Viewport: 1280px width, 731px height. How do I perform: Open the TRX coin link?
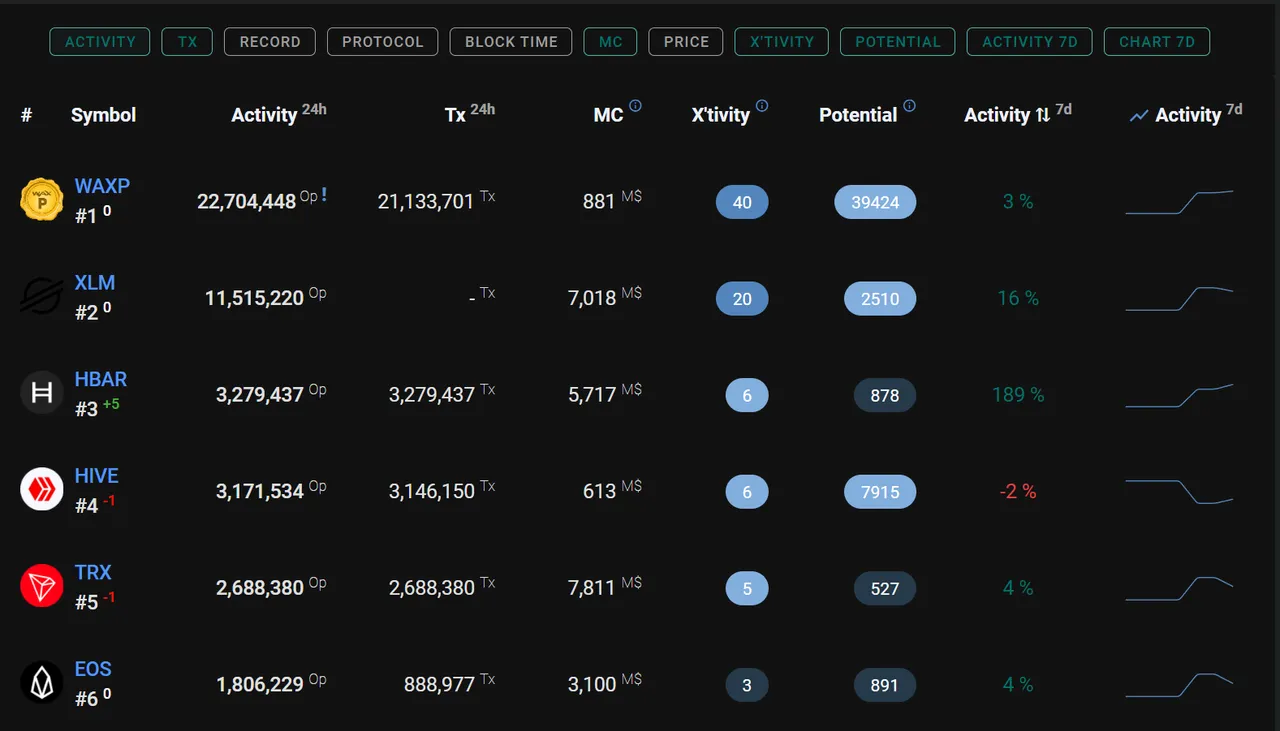click(x=93, y=573)
